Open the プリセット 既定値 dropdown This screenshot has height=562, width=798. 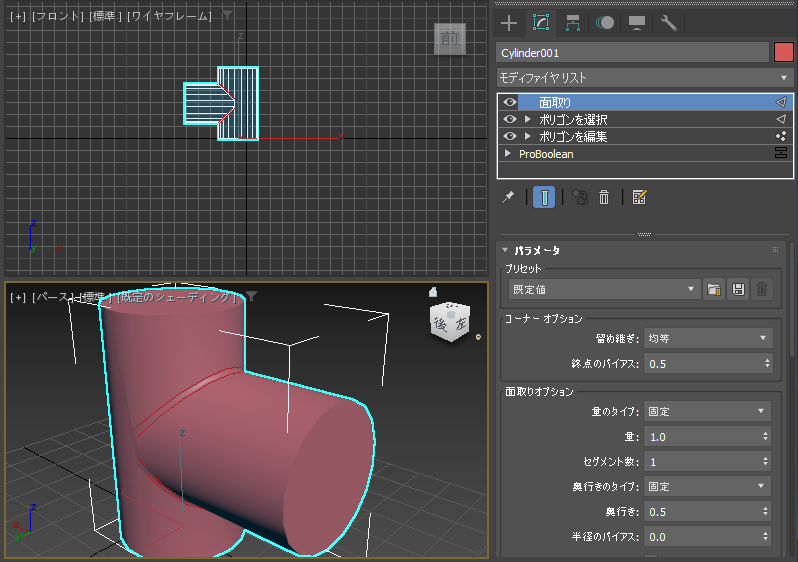pyautogui.click(x=603, y=289)
